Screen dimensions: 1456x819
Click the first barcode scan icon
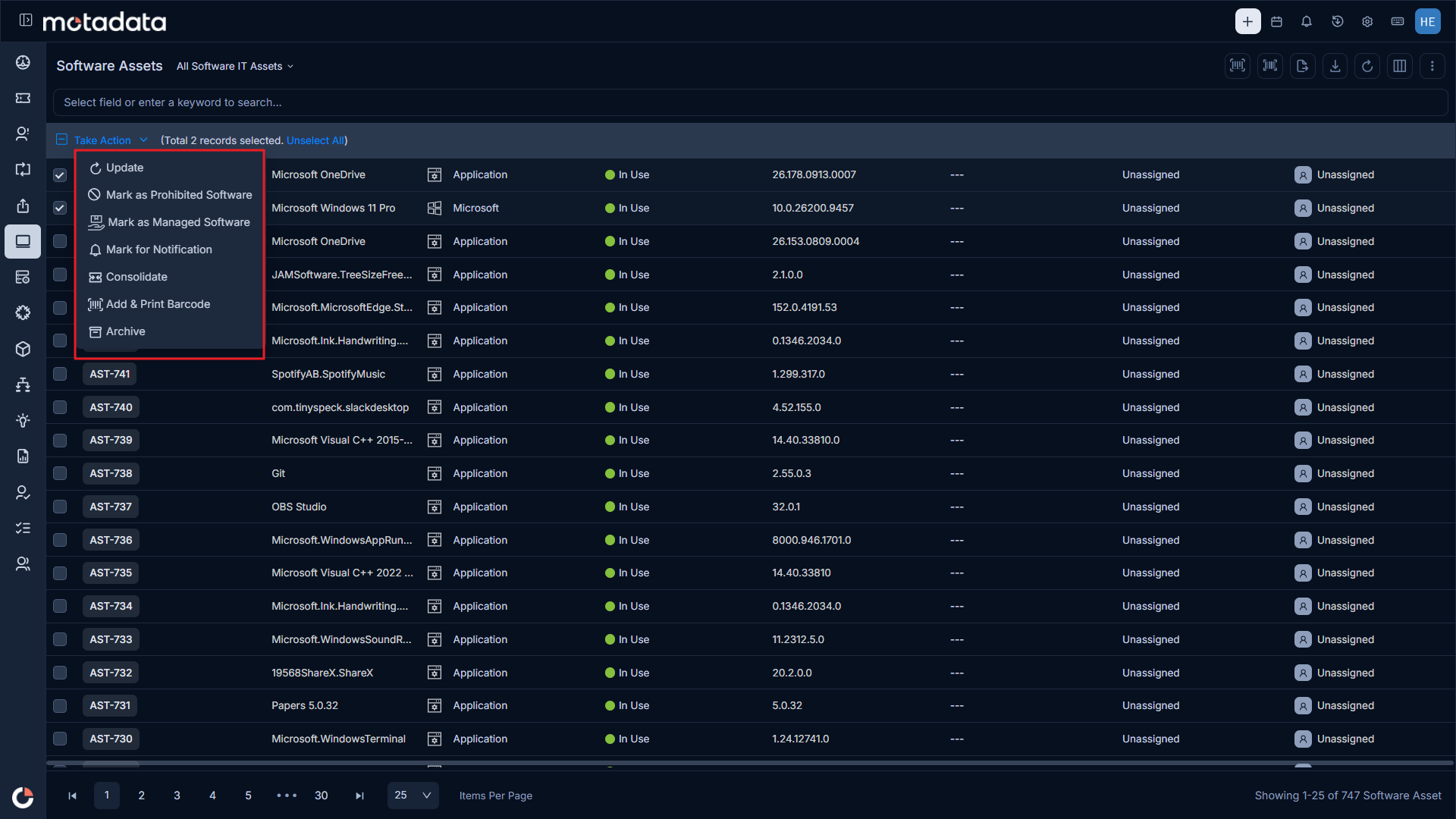pos(1238,66)
